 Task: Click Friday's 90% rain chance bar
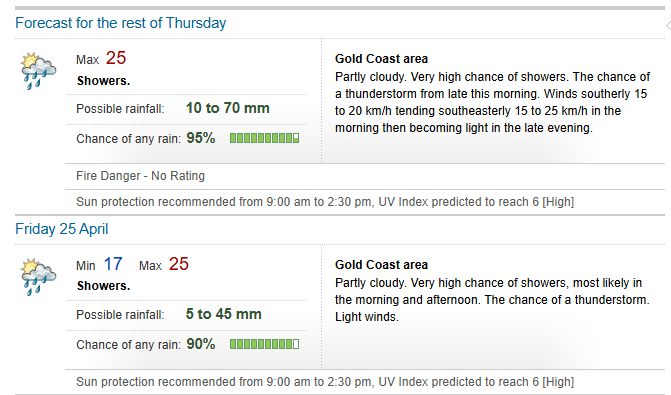[x=264, y=344]
